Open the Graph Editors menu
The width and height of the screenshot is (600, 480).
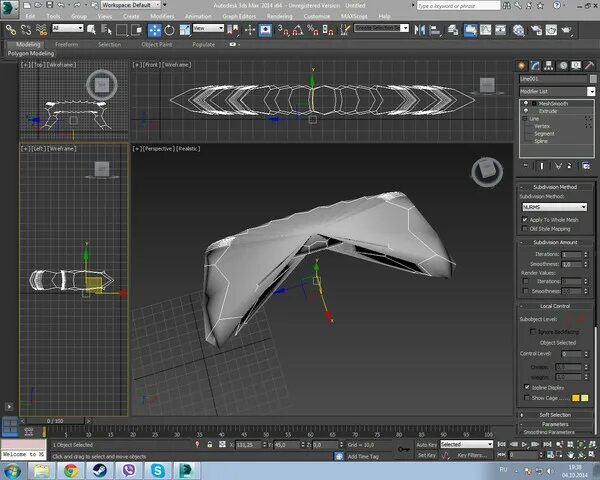(239, 16)
